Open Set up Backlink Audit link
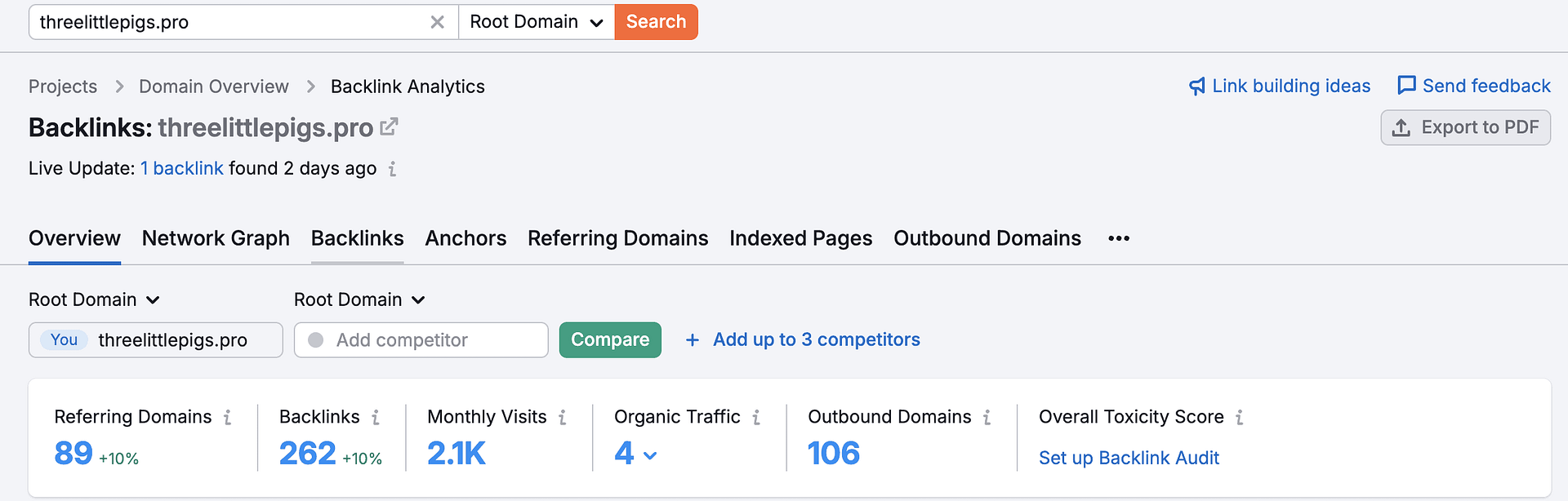 pos(1129,458)
